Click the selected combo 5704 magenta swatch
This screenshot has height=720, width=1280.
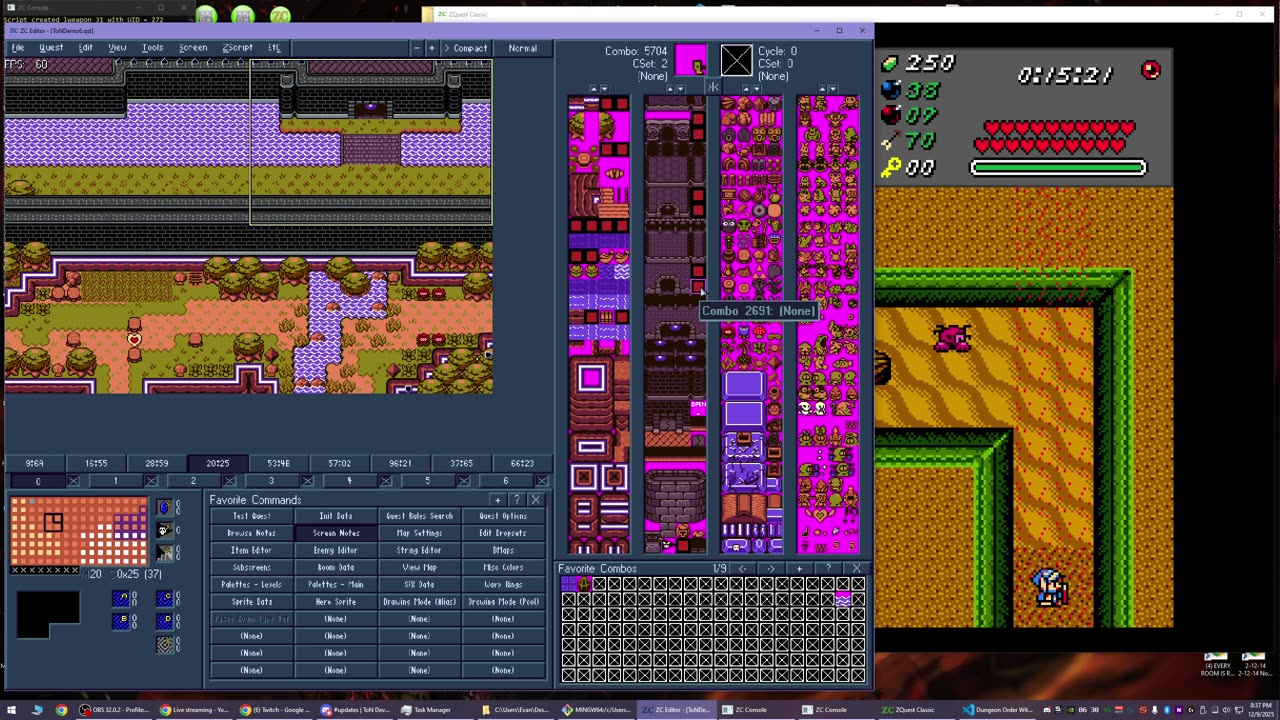click(x=691, y=61)
